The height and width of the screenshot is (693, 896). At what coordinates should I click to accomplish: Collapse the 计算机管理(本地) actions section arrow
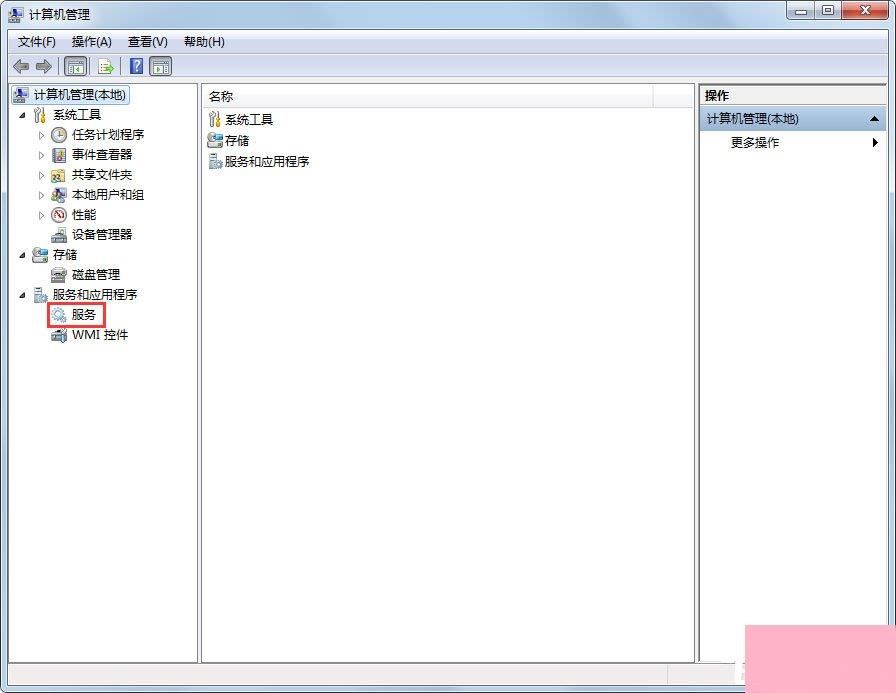tap(874, 119)
